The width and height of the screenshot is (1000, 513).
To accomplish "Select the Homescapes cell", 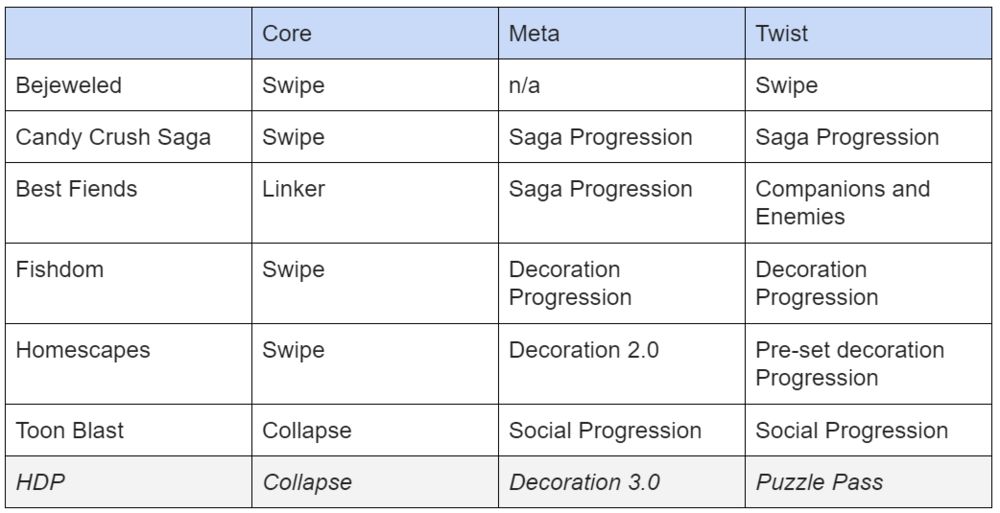I will tap(128, 364).
